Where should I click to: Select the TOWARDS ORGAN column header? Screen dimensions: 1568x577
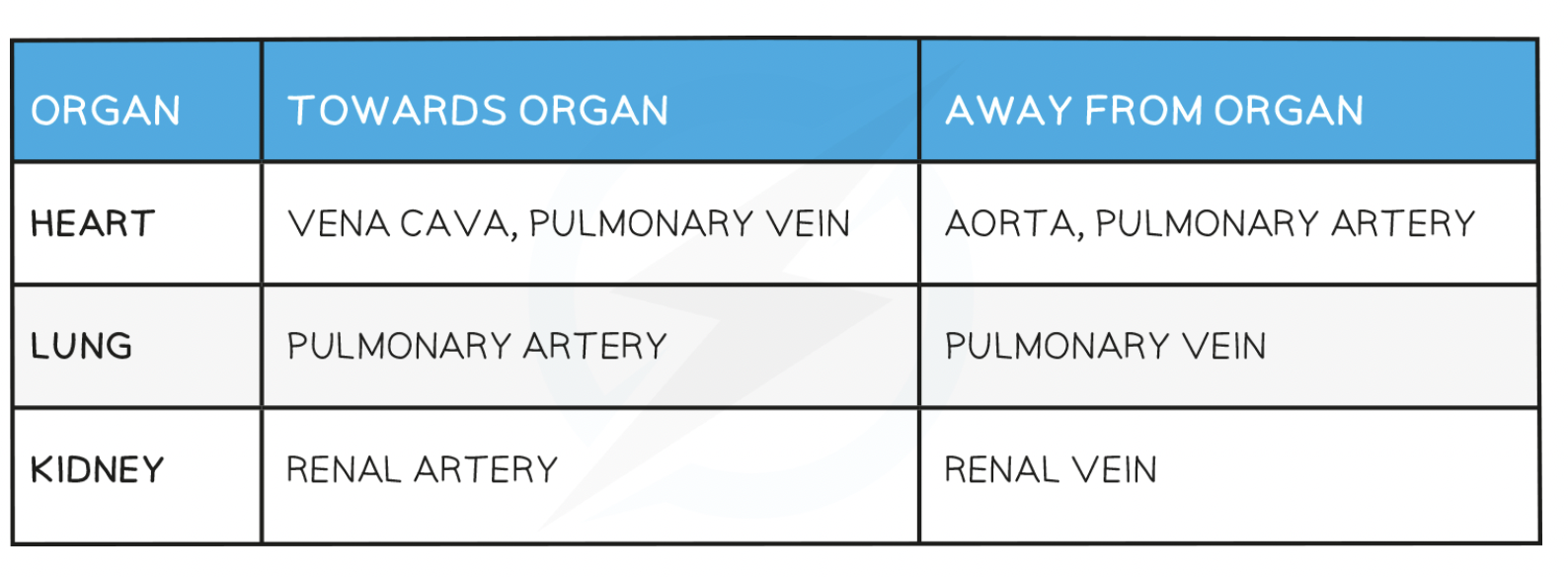(x=478, y=111)
